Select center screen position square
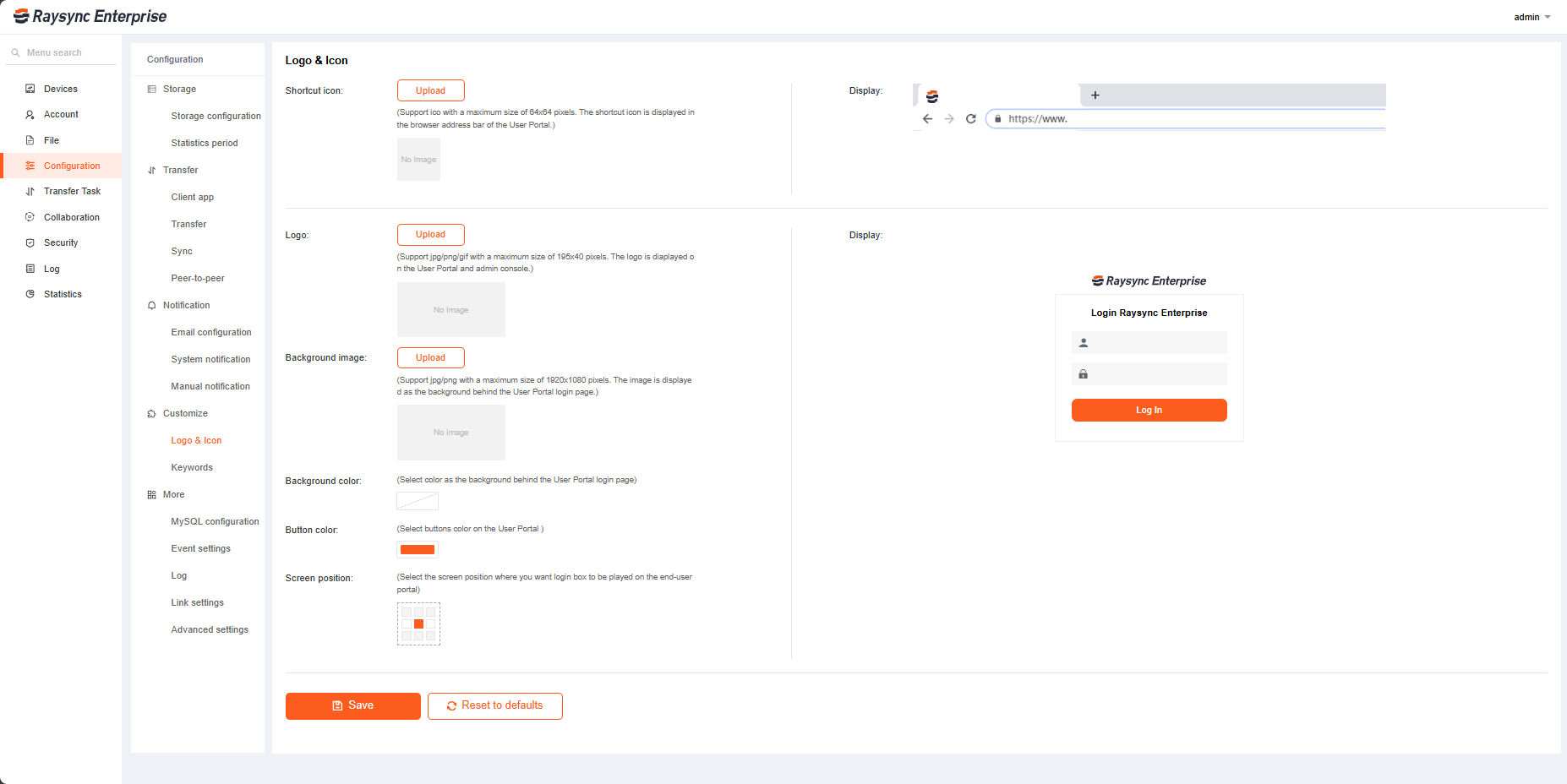 [418, 623]
